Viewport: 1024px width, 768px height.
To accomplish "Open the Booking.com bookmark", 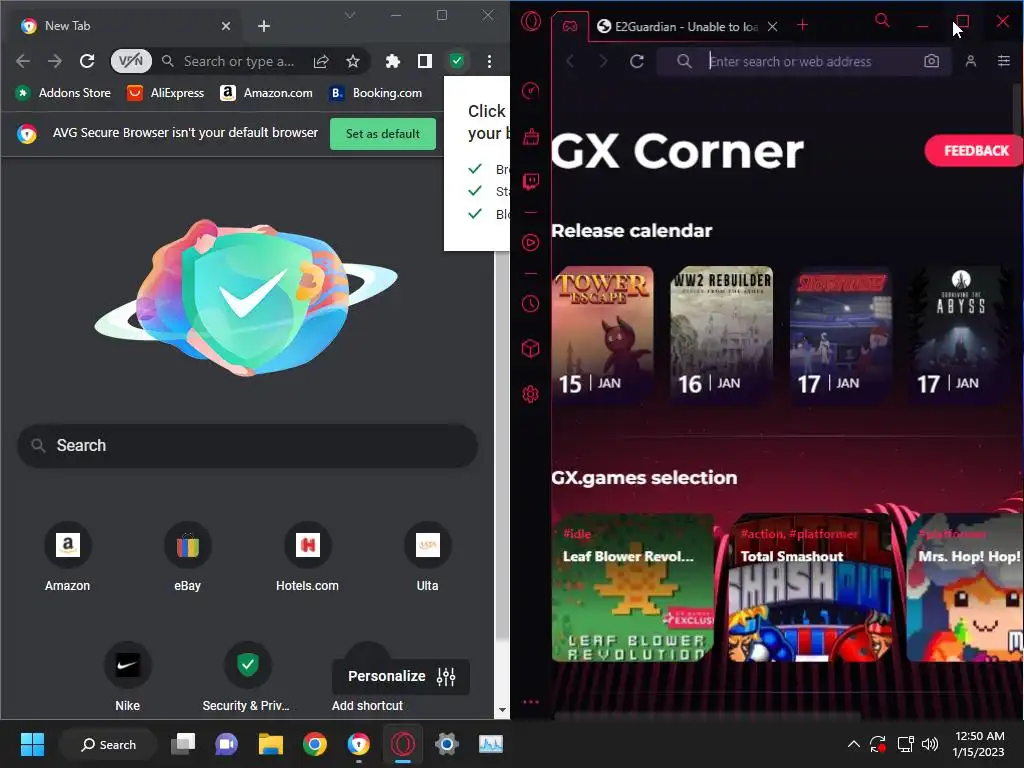I will coord(376,93).
